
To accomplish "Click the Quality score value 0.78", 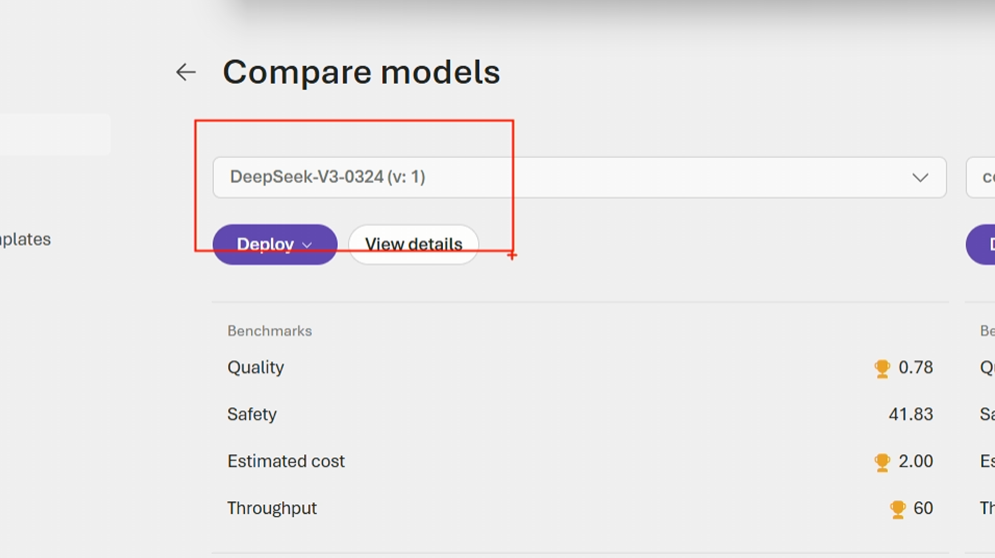I will click(x=915, y=368).
